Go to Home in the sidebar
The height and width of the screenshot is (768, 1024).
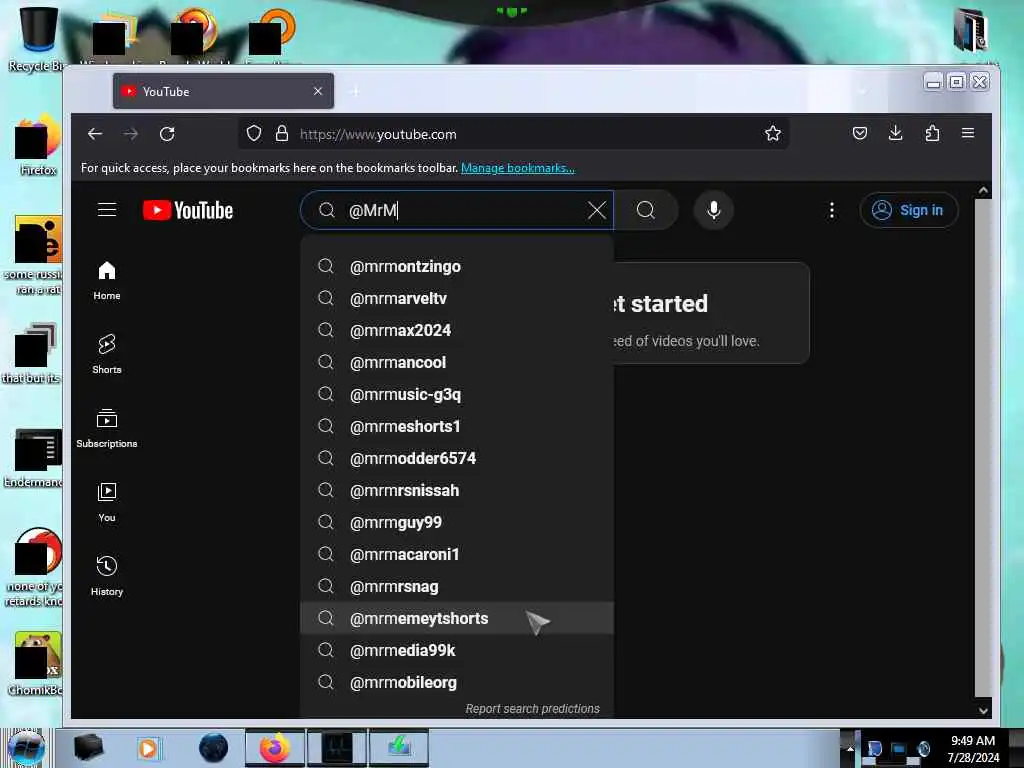click(x=107, y=280)
